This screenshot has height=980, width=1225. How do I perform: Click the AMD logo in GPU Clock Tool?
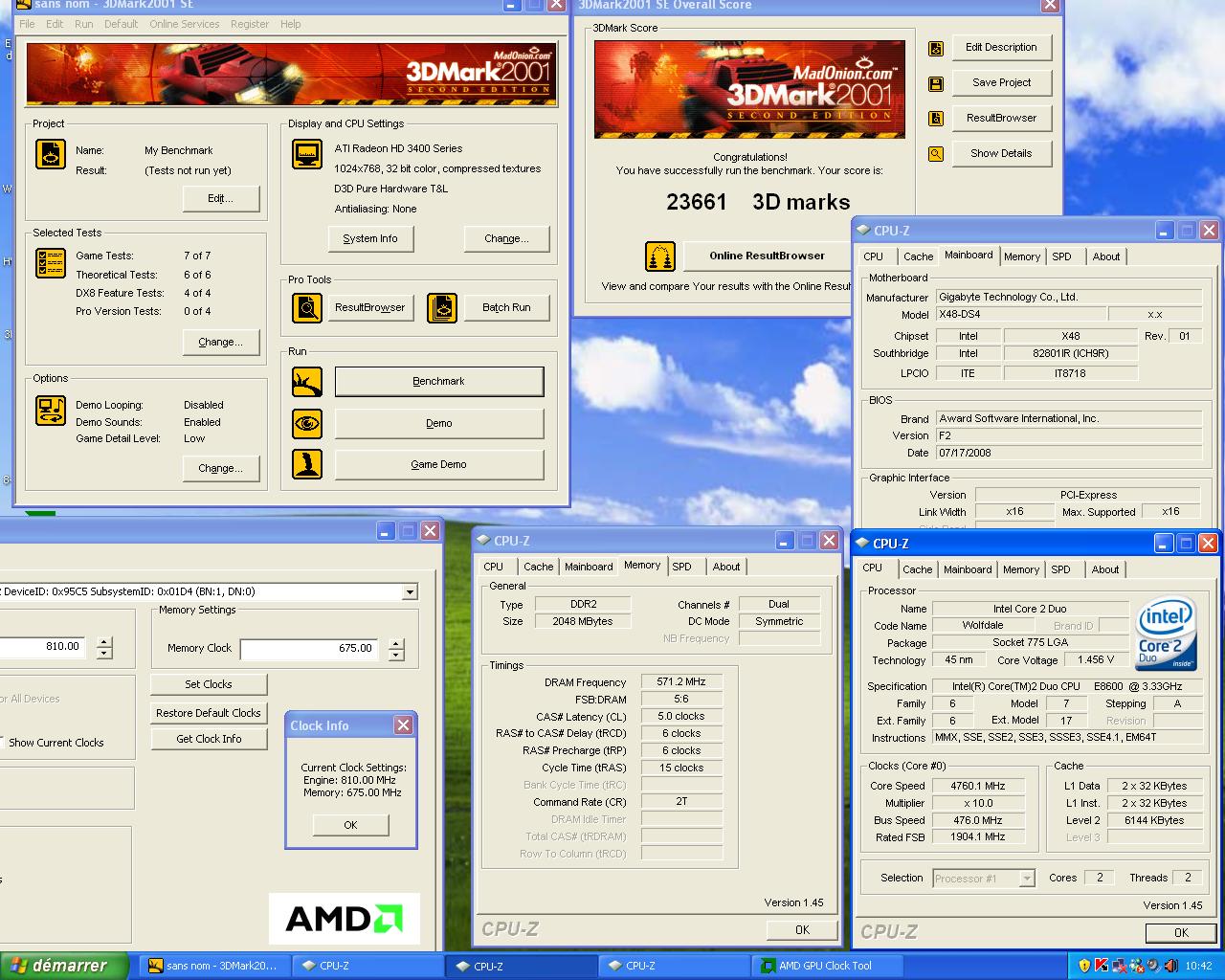pyautogui.click(x=345, y=919)
